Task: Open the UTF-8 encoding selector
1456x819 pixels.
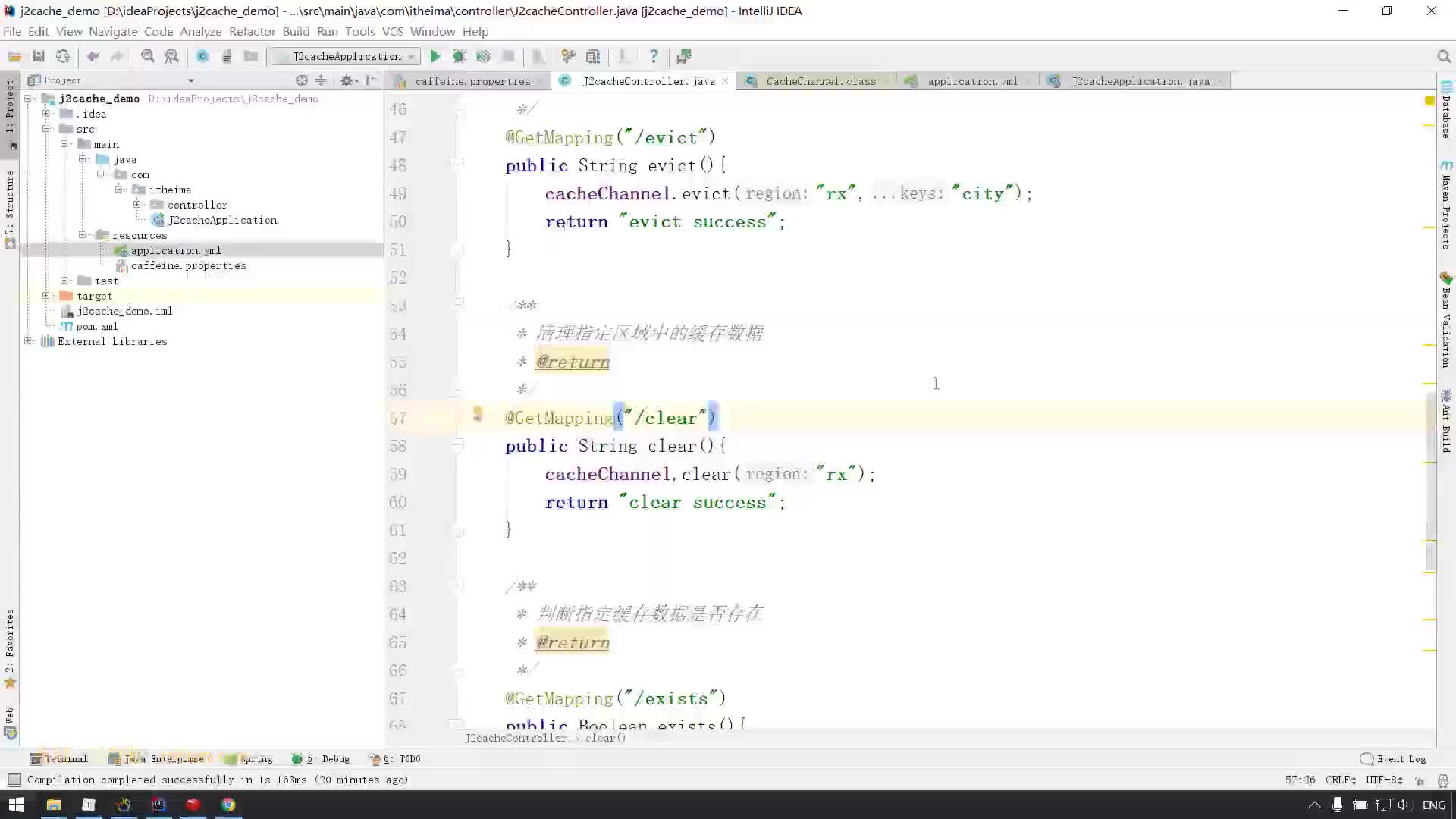Action: pos(1384,780)
